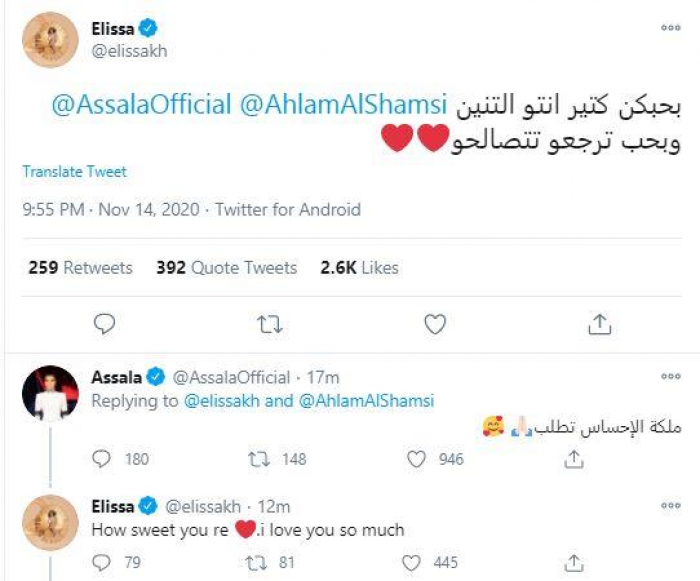The height and width of the screenshot is (581, 700).
Task: Share Elissa's 'How sweet' reply
Action: pyautogui.click(x=574, y=563)
